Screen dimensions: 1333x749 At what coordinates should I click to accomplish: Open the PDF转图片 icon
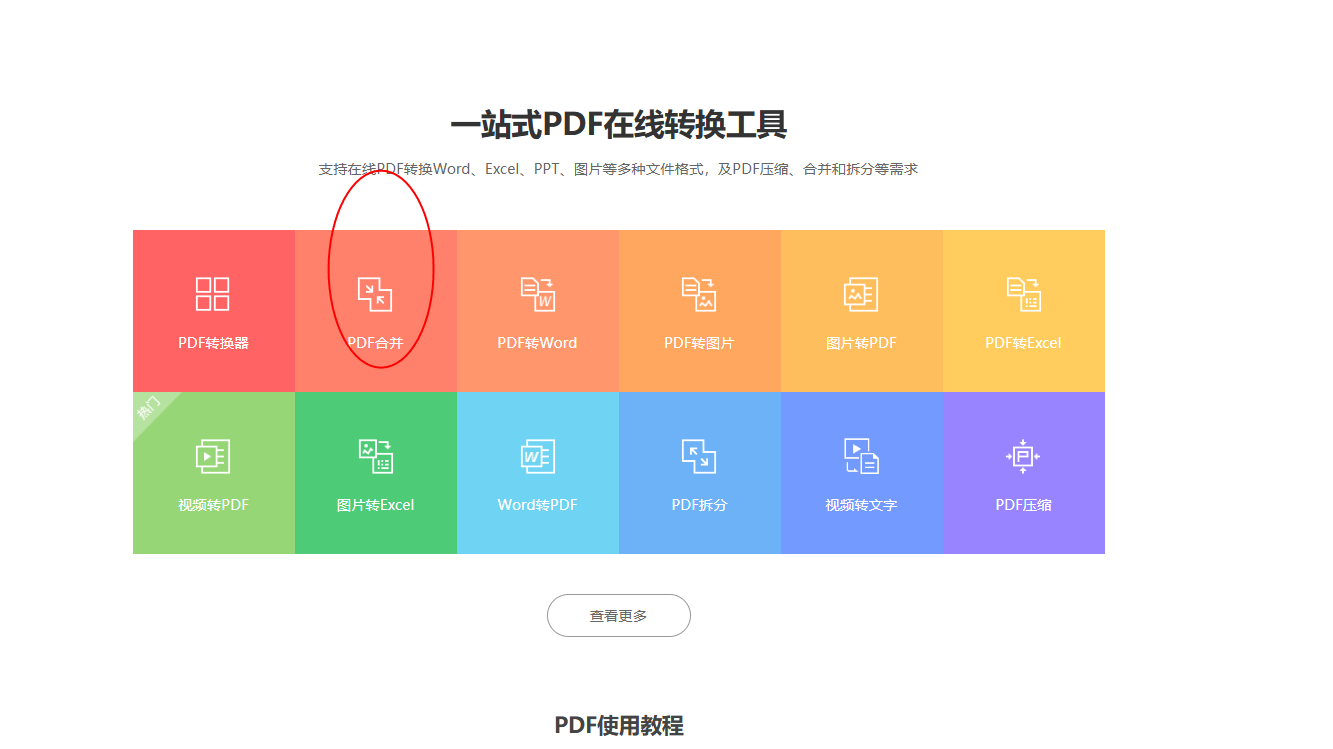coord(699,294)
